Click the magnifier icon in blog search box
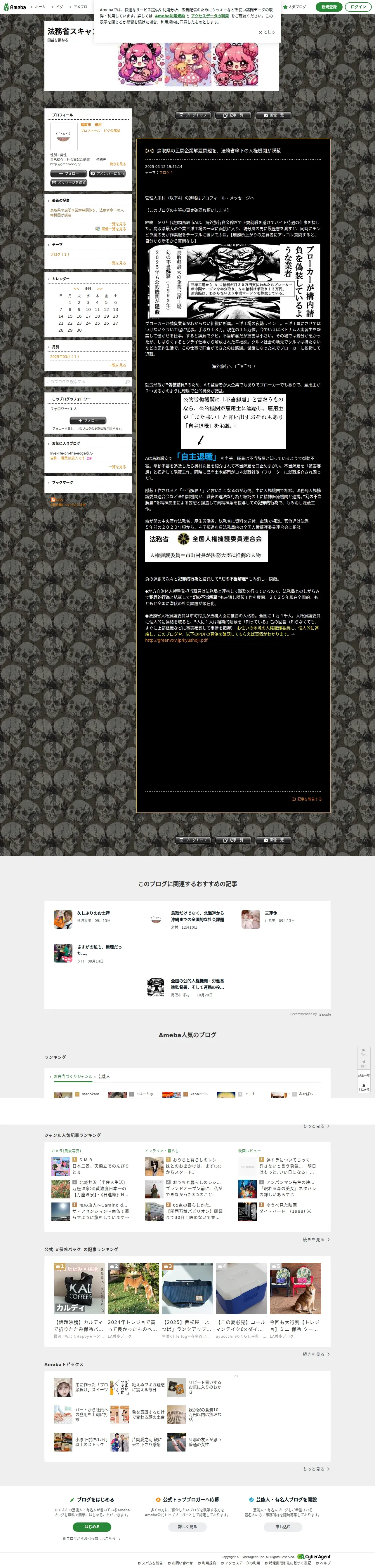Image resolution: width=375 pixels, height=1568 pixels. click(127, 382)
